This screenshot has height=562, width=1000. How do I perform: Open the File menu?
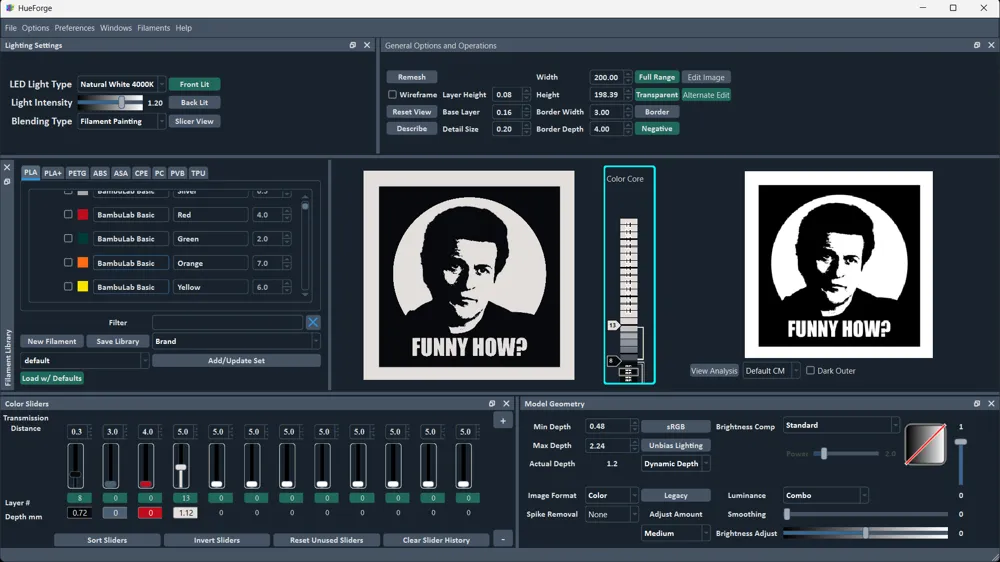(x=11, y=28)
